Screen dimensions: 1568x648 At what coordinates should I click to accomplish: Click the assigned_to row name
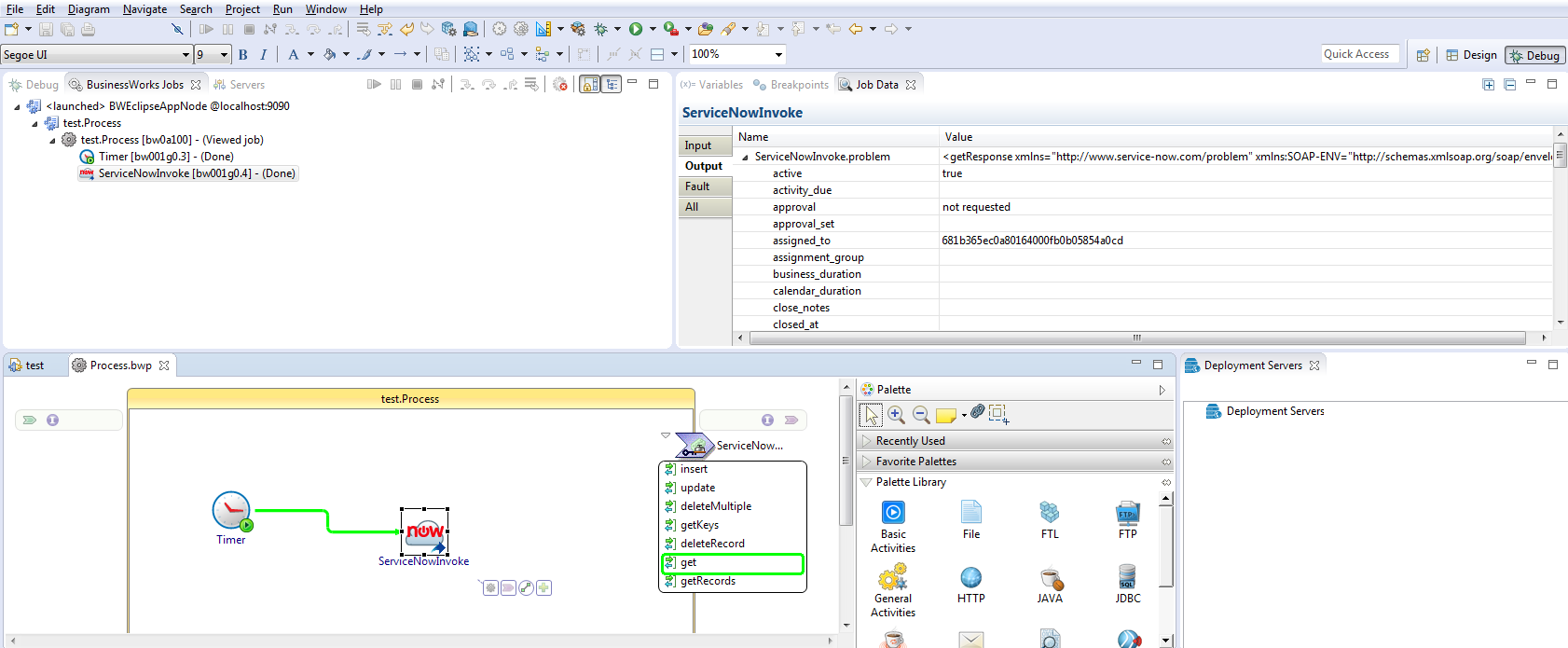(801, 241)
